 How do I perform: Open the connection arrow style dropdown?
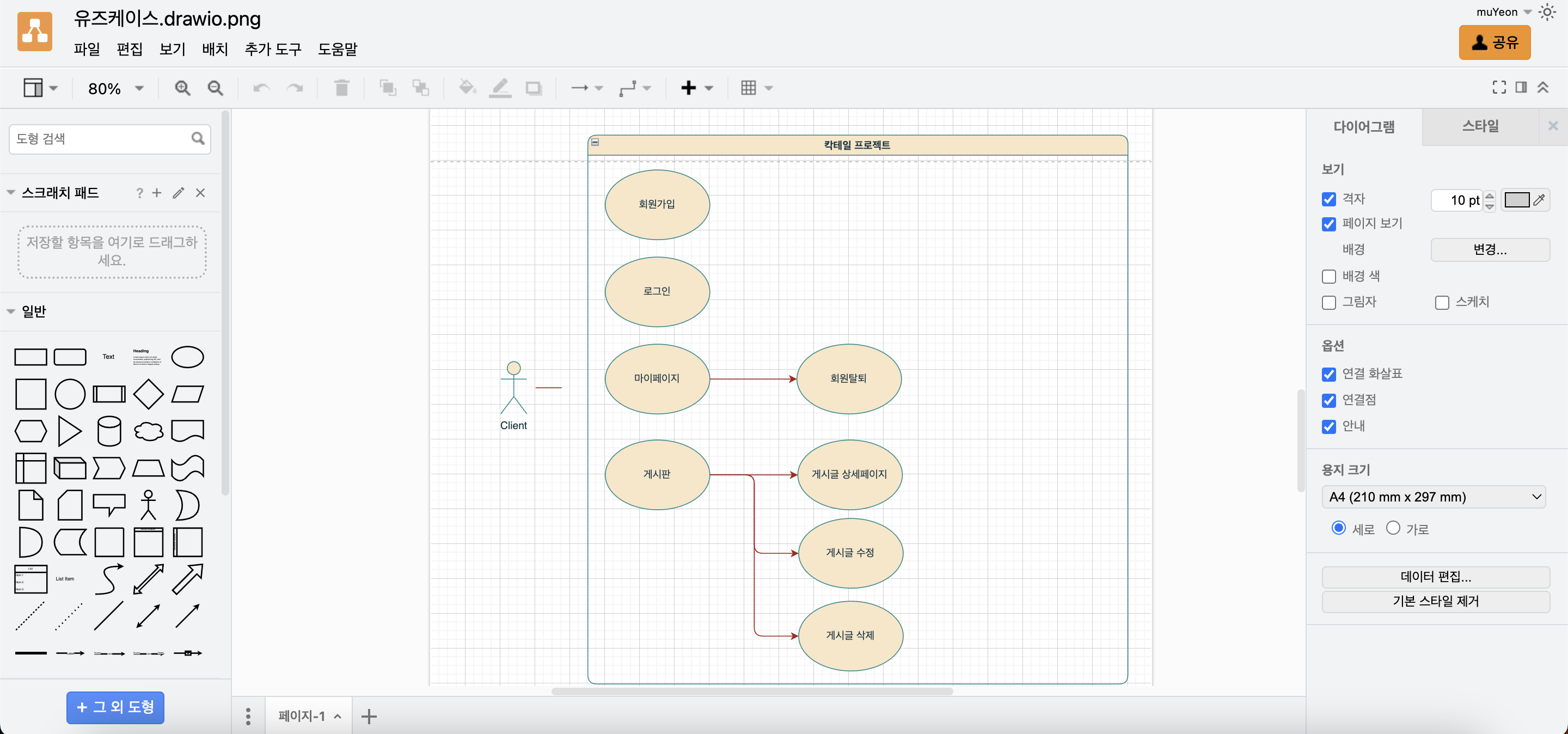[x=587, y=88]
